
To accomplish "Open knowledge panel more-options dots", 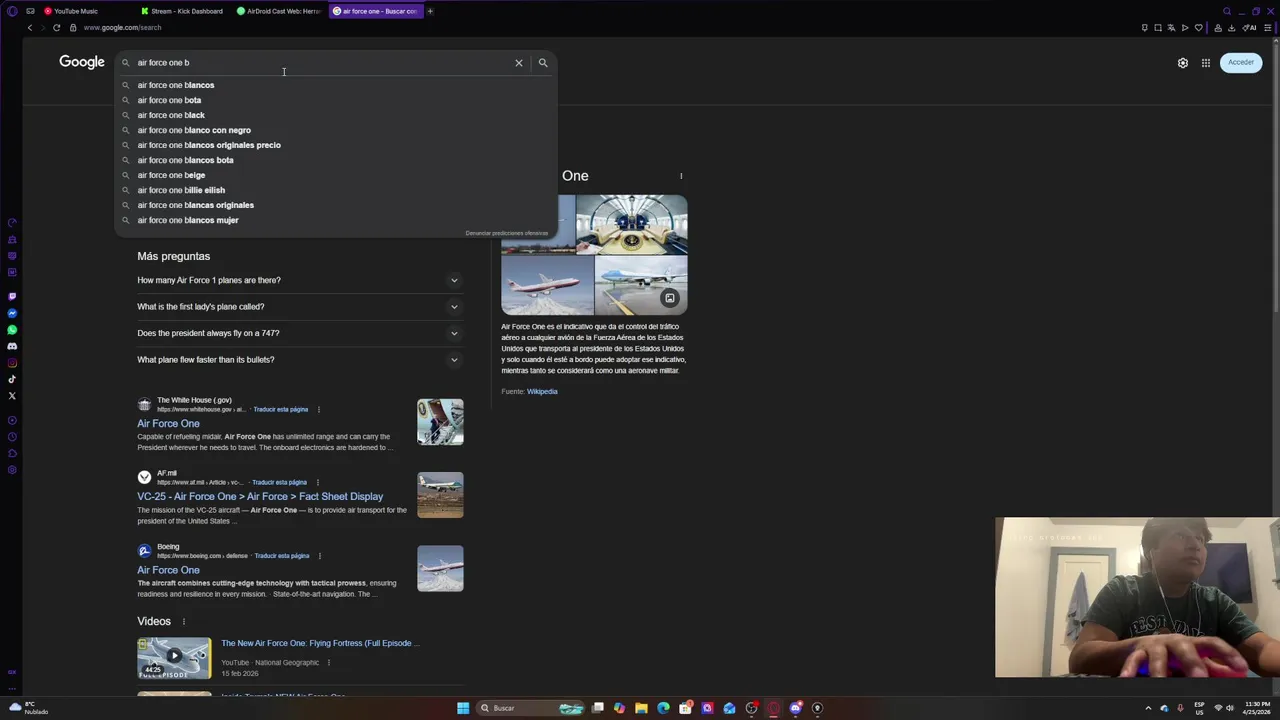I will (681, 176).
